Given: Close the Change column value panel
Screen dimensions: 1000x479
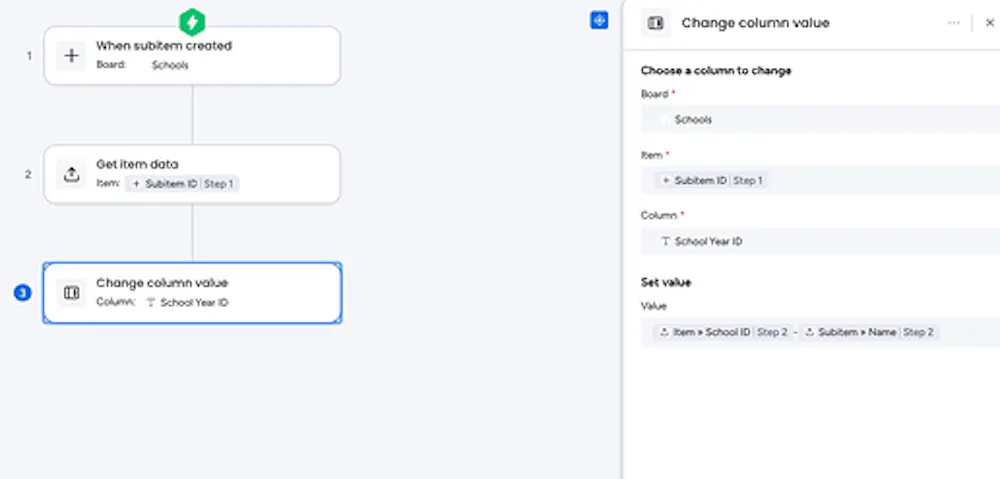Looking at the screenshot, I should click(x=990, y=23).
